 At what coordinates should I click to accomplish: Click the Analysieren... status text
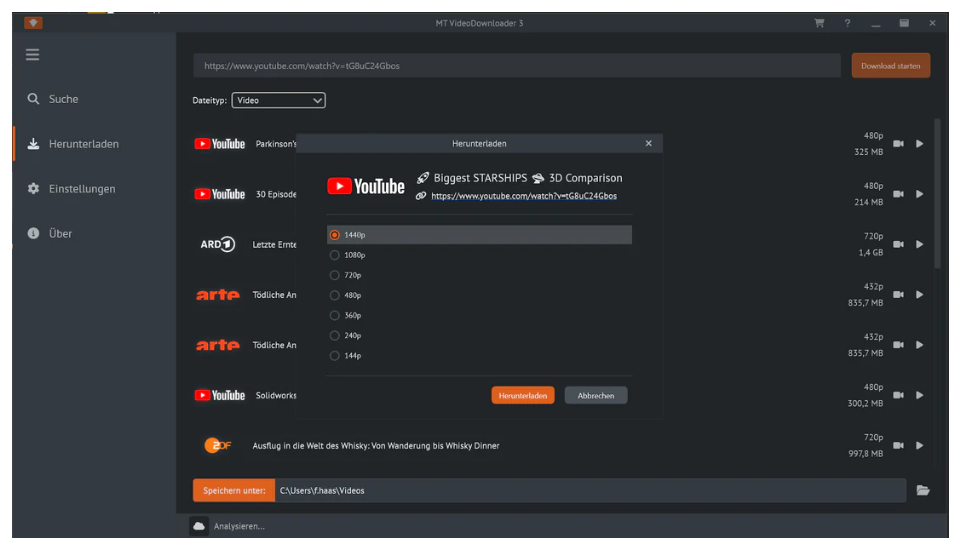(239, 526)
